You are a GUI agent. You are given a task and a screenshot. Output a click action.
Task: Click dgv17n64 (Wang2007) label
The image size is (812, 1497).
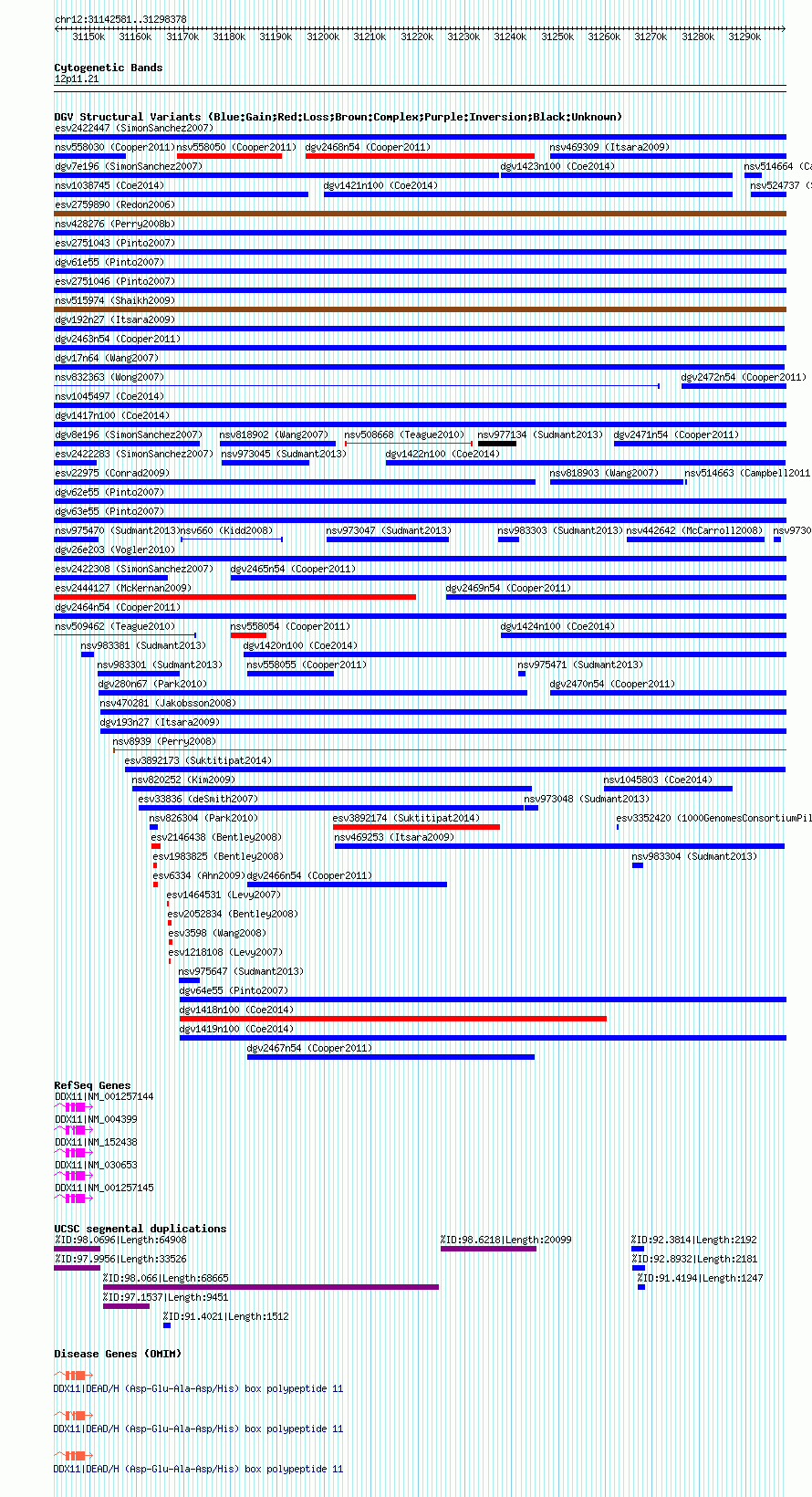pyautogui.click(x=107, y=358)
